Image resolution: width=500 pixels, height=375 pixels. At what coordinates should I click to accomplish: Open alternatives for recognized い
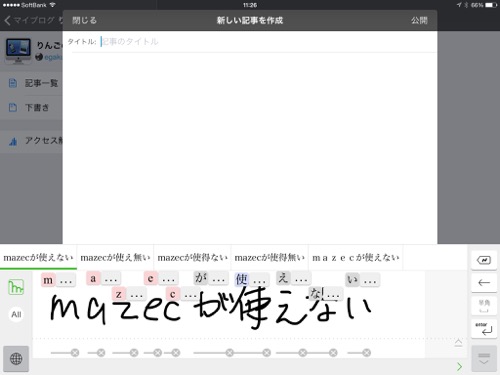point(370,280)
